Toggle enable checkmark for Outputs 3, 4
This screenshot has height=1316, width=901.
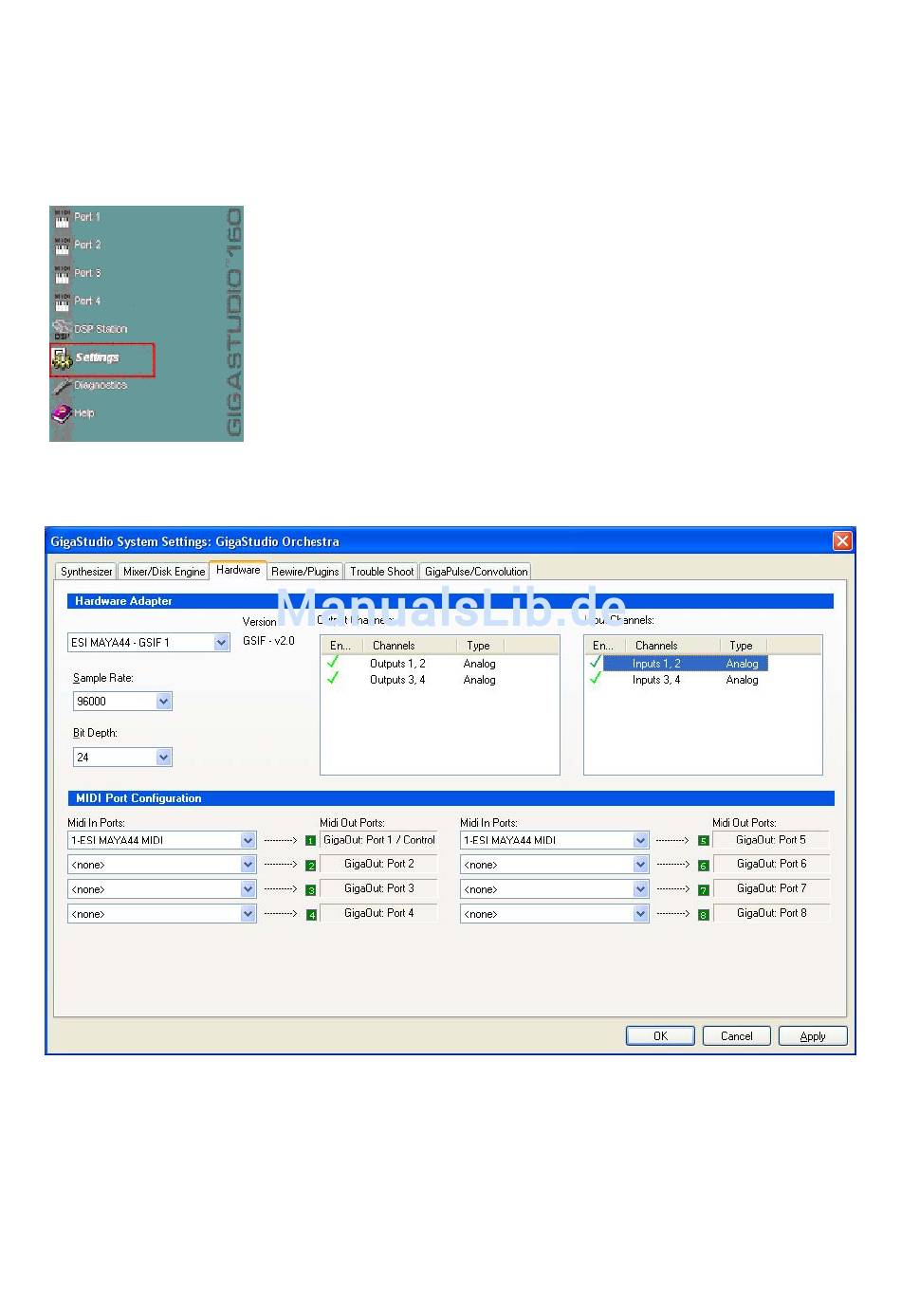[x=333, y=679]
